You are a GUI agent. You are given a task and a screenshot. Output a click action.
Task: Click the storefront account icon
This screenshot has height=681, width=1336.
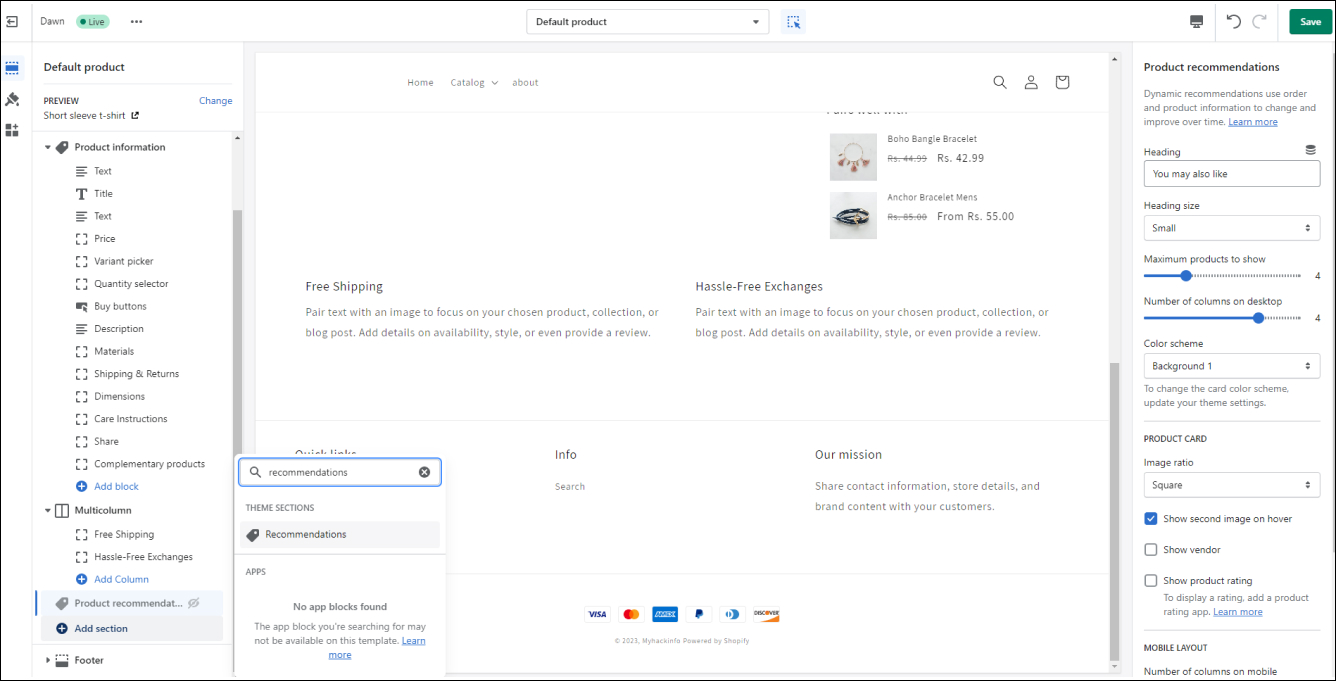(x=1031, y=82)
